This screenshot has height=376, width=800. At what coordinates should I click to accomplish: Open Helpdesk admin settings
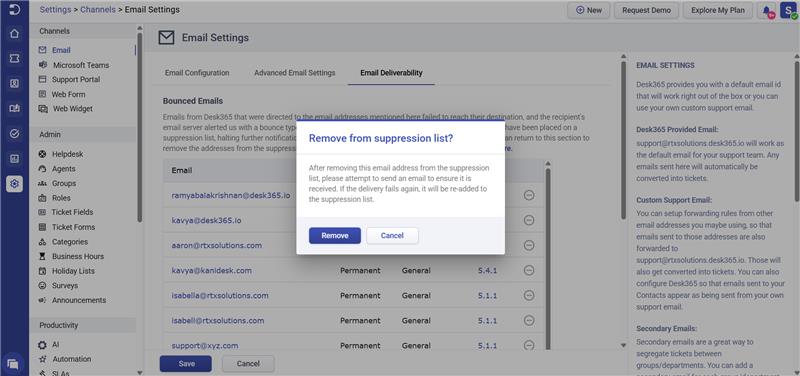click(x=67, y=154)
